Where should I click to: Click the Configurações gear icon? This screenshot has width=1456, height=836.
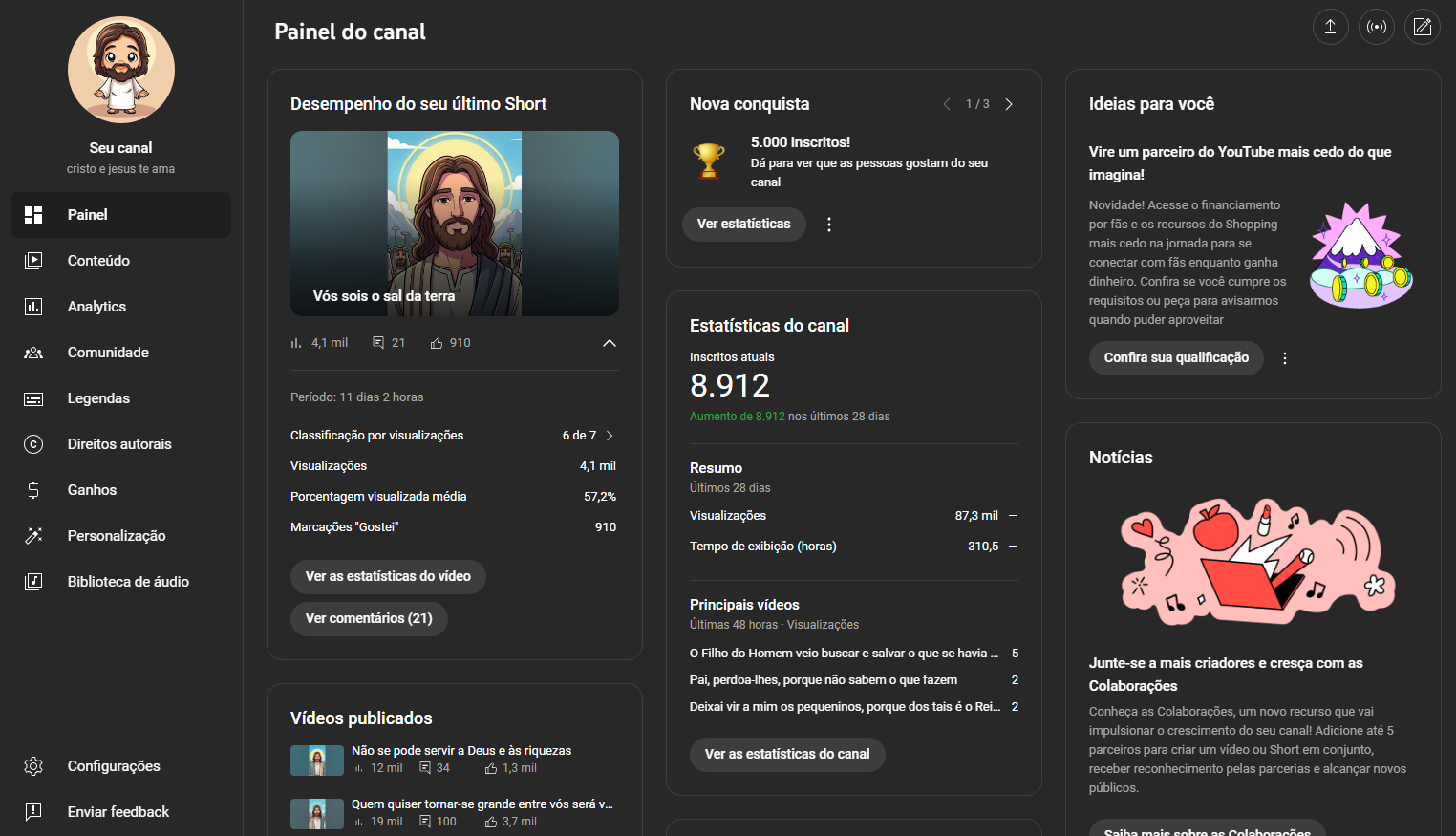(x=33, y=766)
